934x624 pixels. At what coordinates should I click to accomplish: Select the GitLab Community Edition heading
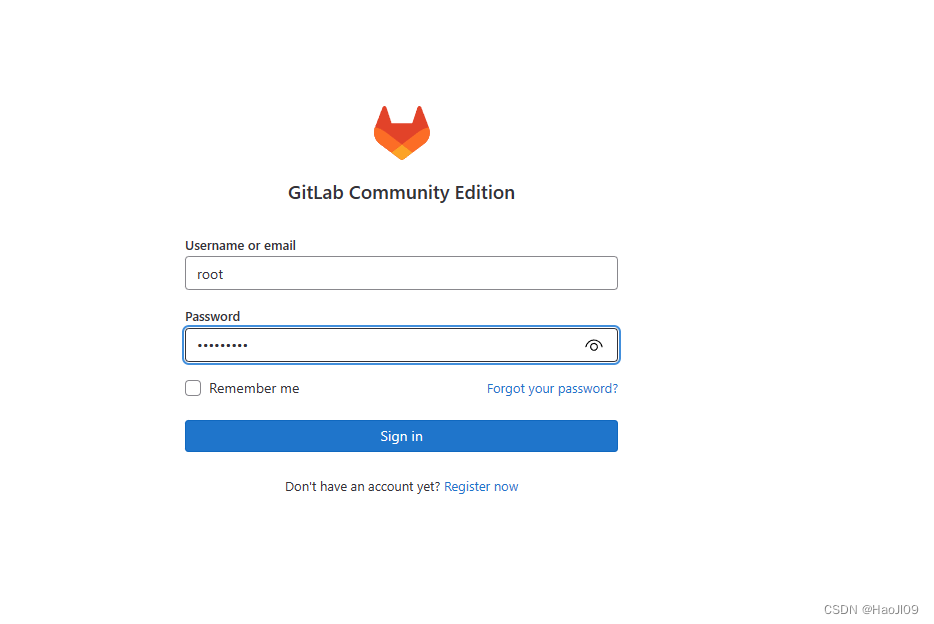coord(401,192)
